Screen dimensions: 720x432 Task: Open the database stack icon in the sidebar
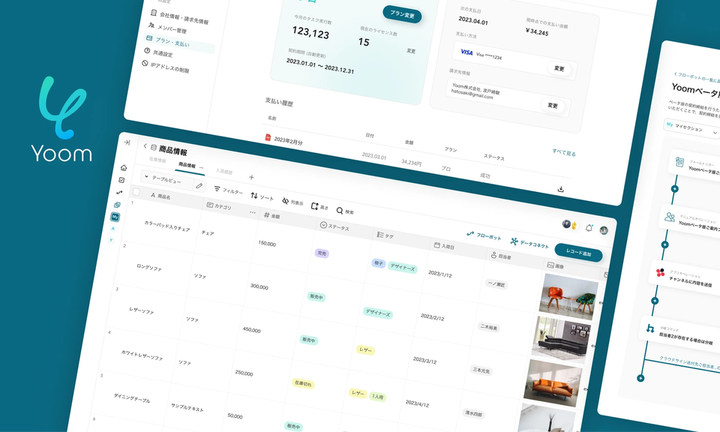tap(117, 205)
